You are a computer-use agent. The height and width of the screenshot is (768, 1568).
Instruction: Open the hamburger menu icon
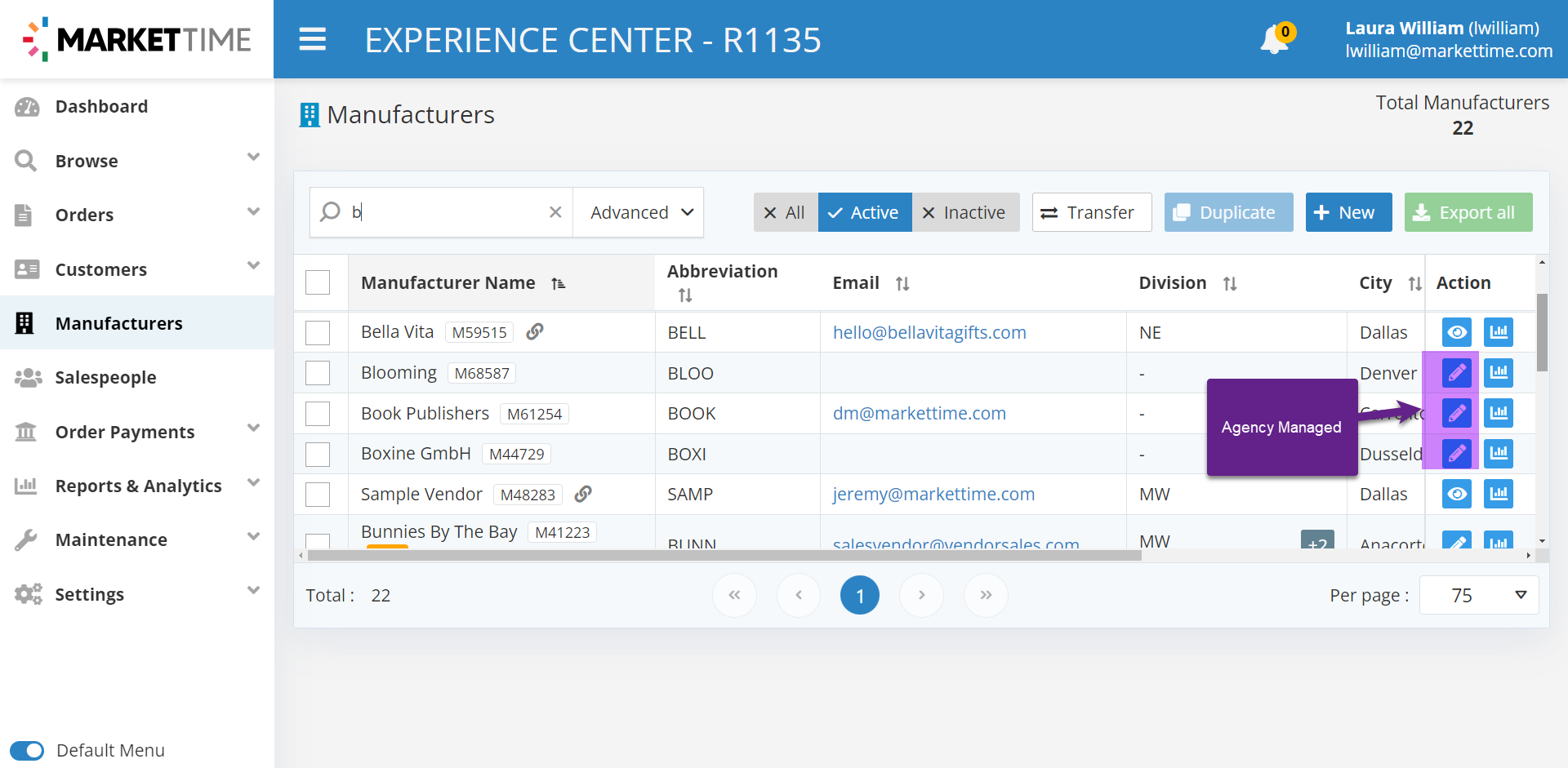click(x=312, y=39)
